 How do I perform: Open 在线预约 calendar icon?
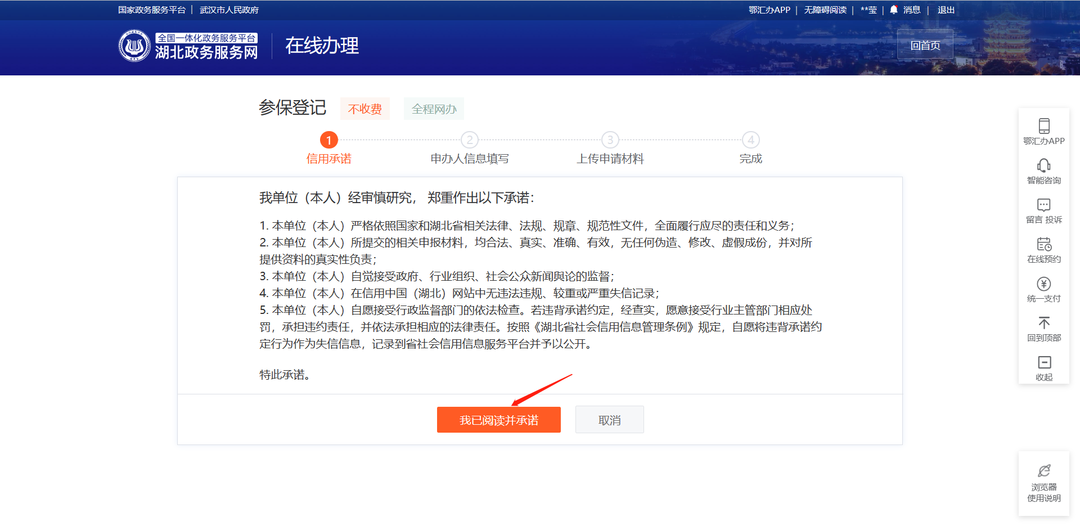coord(1043,244)
